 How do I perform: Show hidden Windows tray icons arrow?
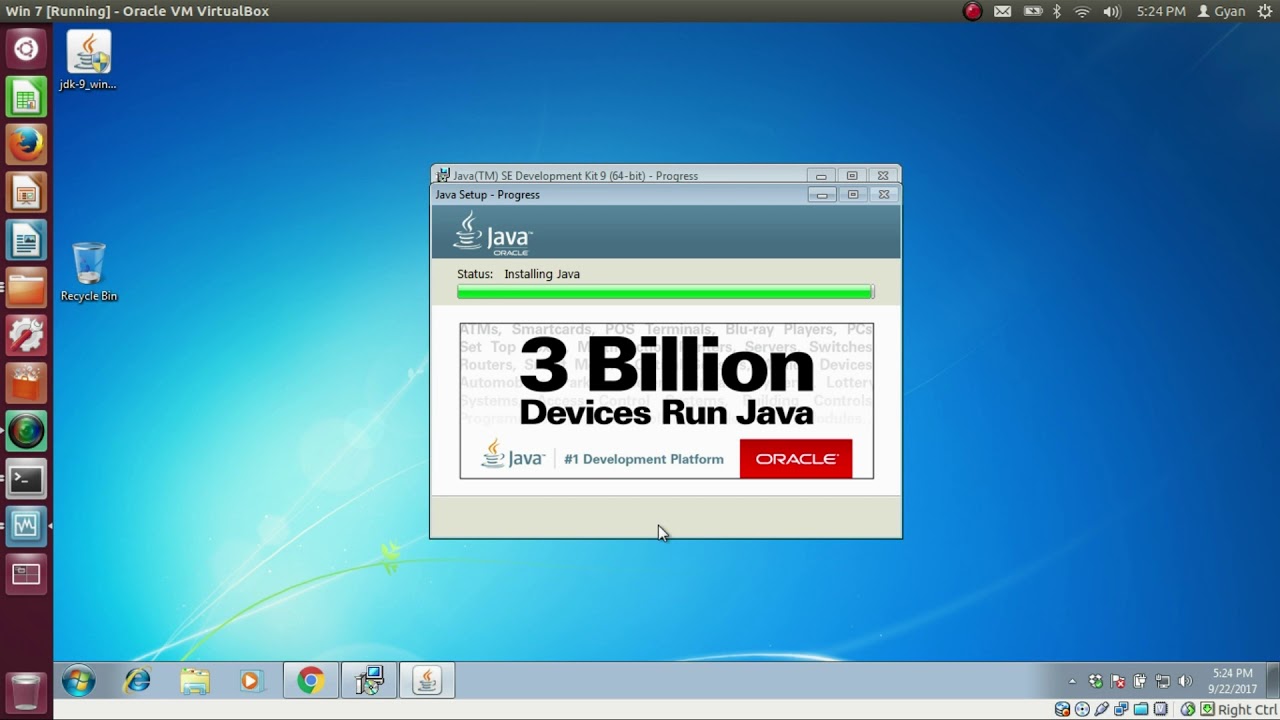[1072, 682]
